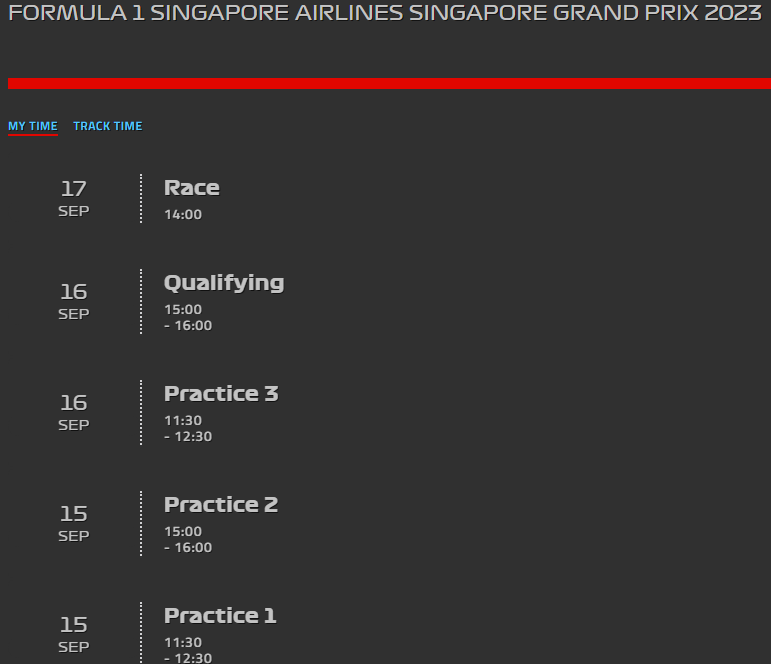The width and height of the screenshot is (771, 664).
Task: Click the Qualifying time 15:00 - 16:00
Action: [188, 317]
